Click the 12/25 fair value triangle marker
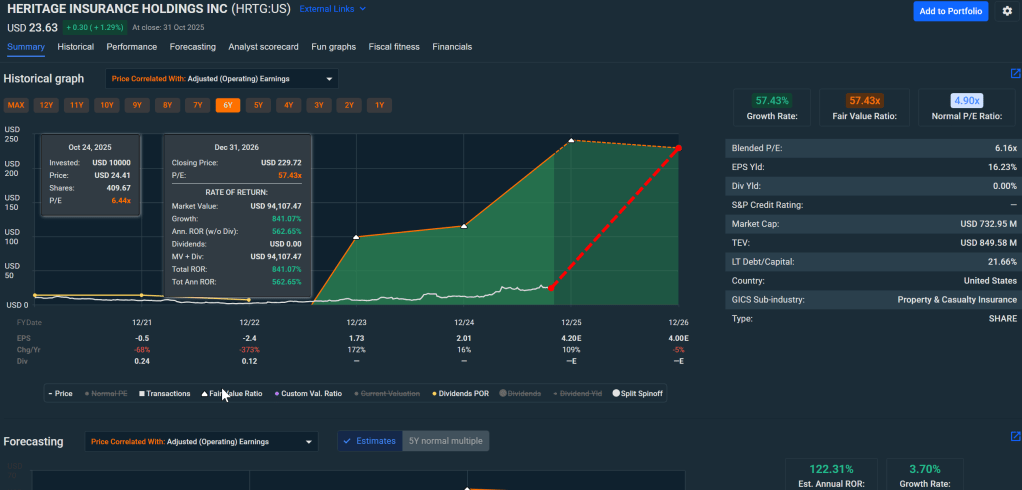 point(571,141)
